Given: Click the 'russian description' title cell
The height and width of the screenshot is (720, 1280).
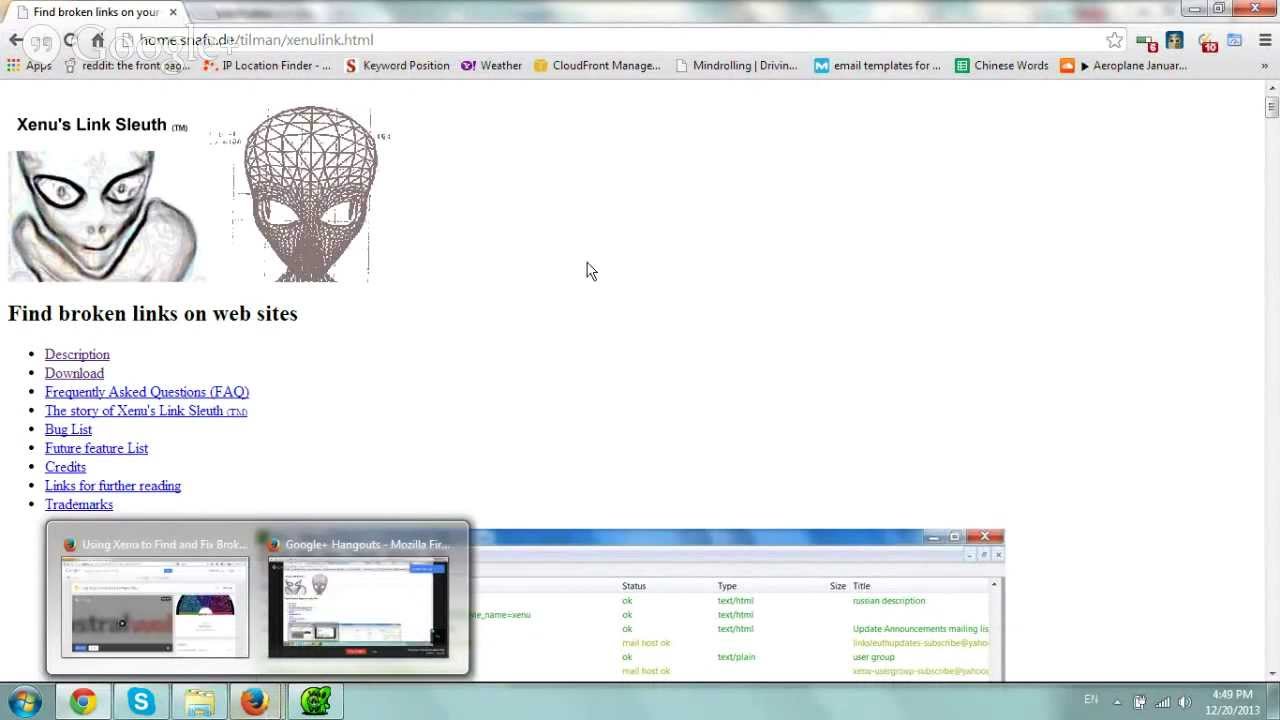Looking at the screenshot, I should [x=889, y=601].
